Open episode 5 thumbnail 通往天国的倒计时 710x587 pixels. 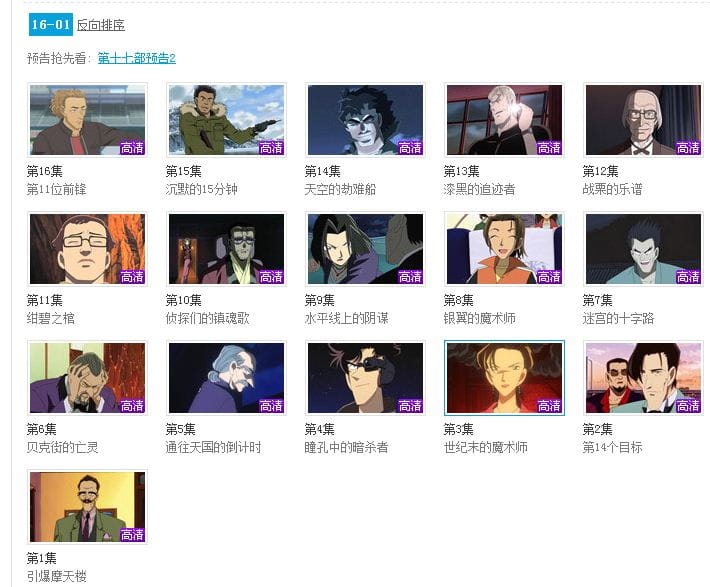226,378
